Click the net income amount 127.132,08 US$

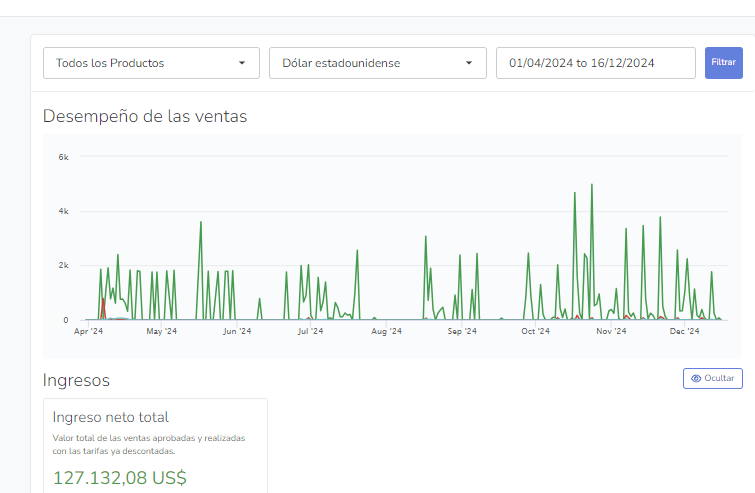[119, 478]
